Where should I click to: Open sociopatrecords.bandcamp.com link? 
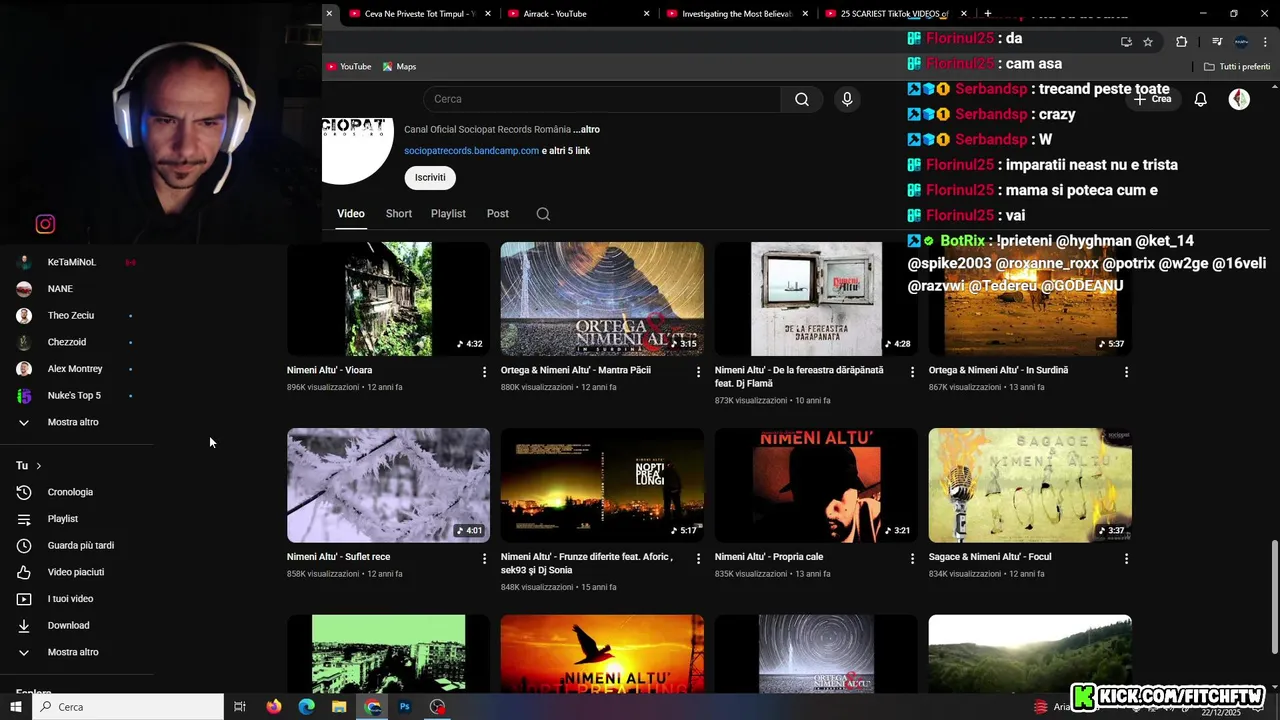pos(471,151)
